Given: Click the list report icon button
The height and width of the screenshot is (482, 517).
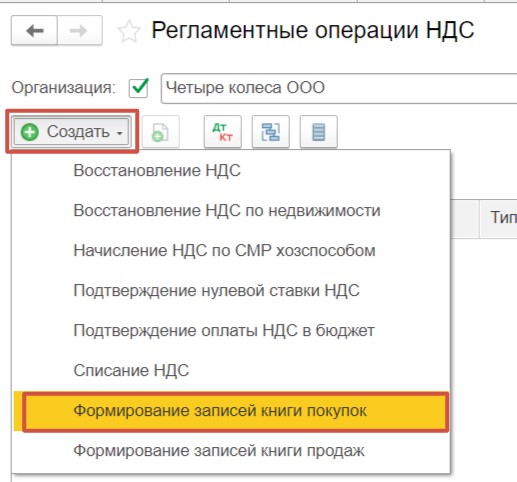Looking at the screenshot, I should tap(319, 132).
